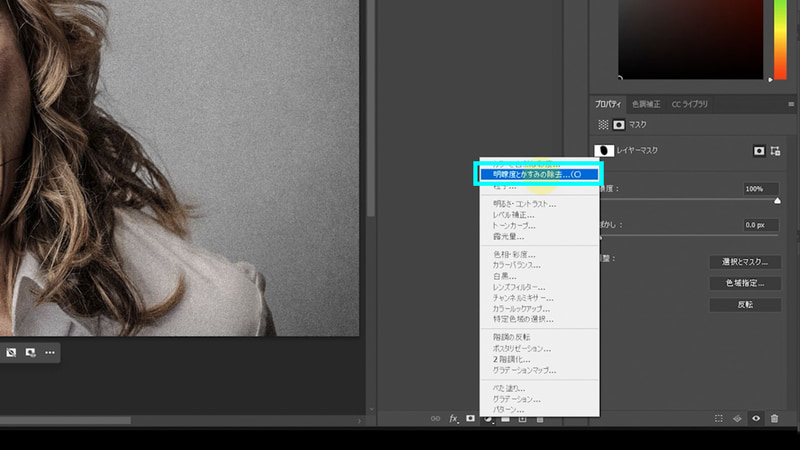800x450 pixels.
Task: Click the link layers icon
Action: click(435, 418)
